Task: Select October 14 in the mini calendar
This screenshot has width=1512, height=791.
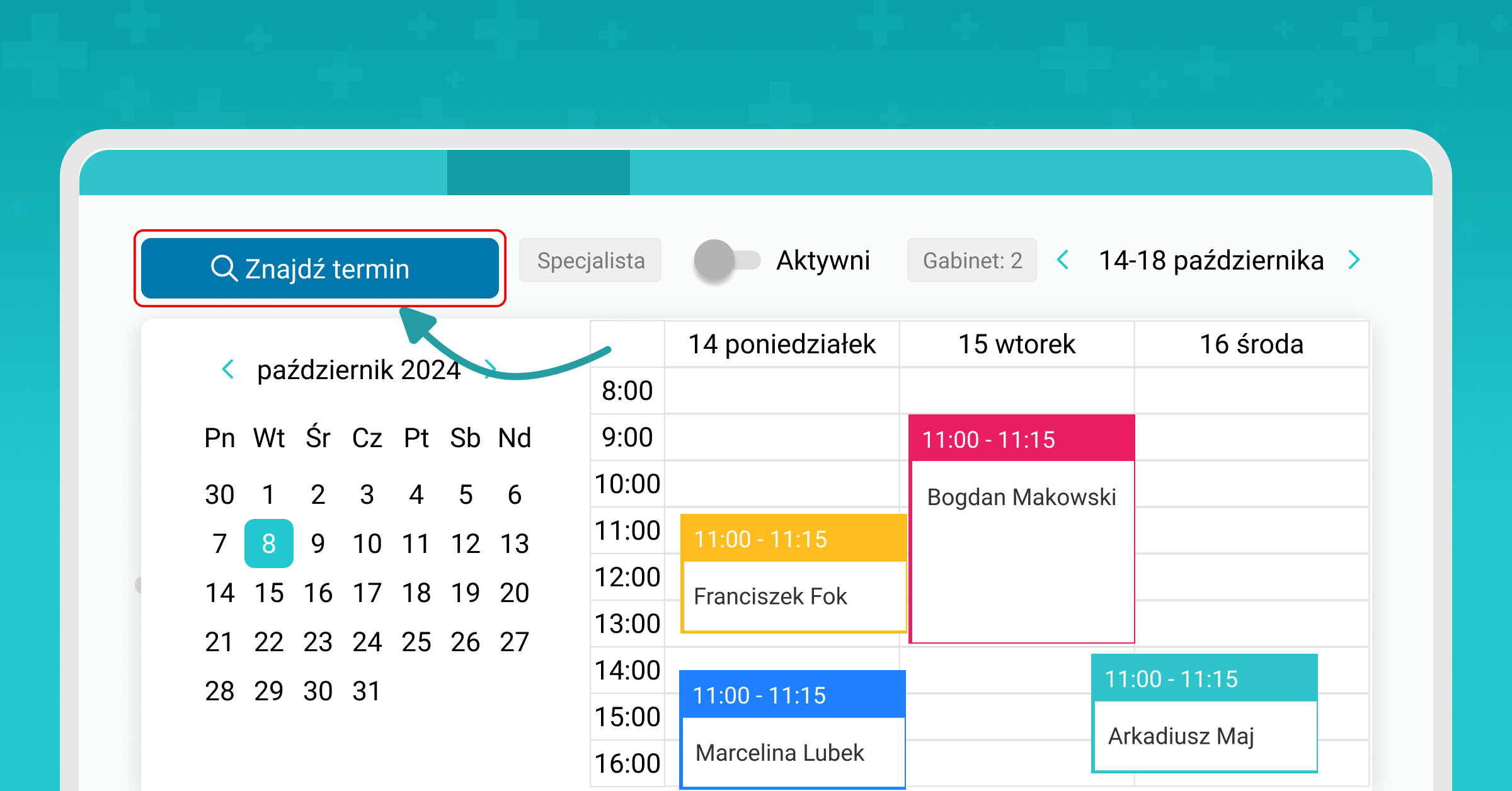Action: click(x=219, y=593)
